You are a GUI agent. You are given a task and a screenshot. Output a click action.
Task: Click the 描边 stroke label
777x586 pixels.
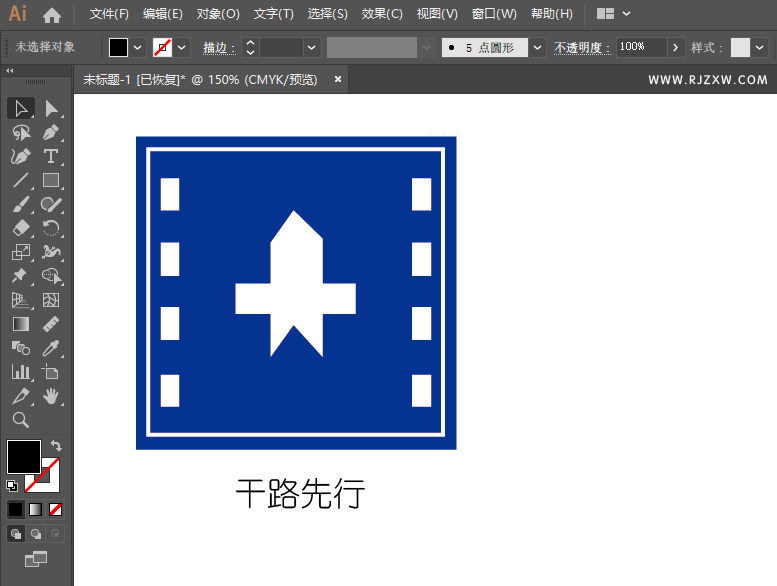(x=219, y=47)
